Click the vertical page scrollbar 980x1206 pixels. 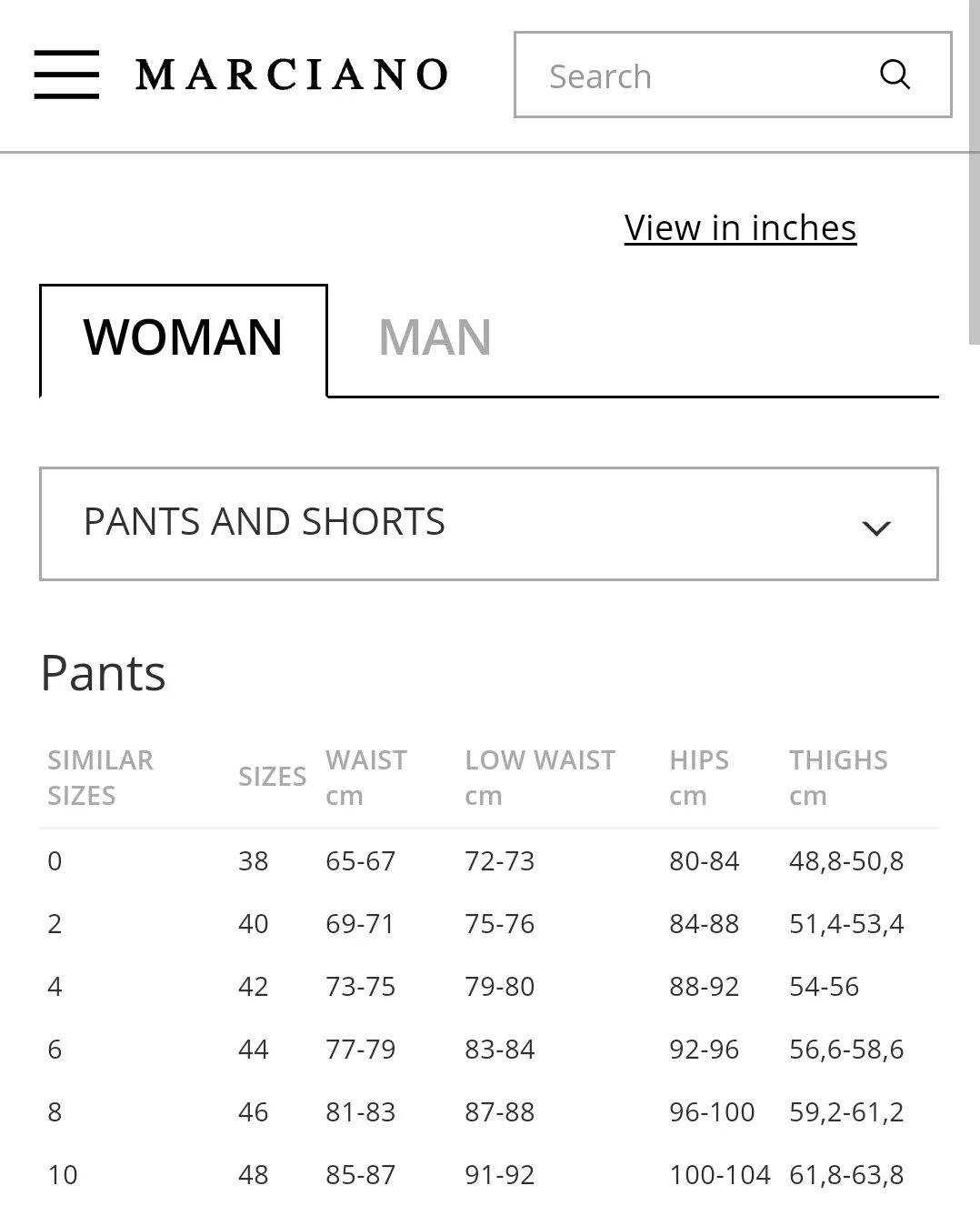(974, 171)
